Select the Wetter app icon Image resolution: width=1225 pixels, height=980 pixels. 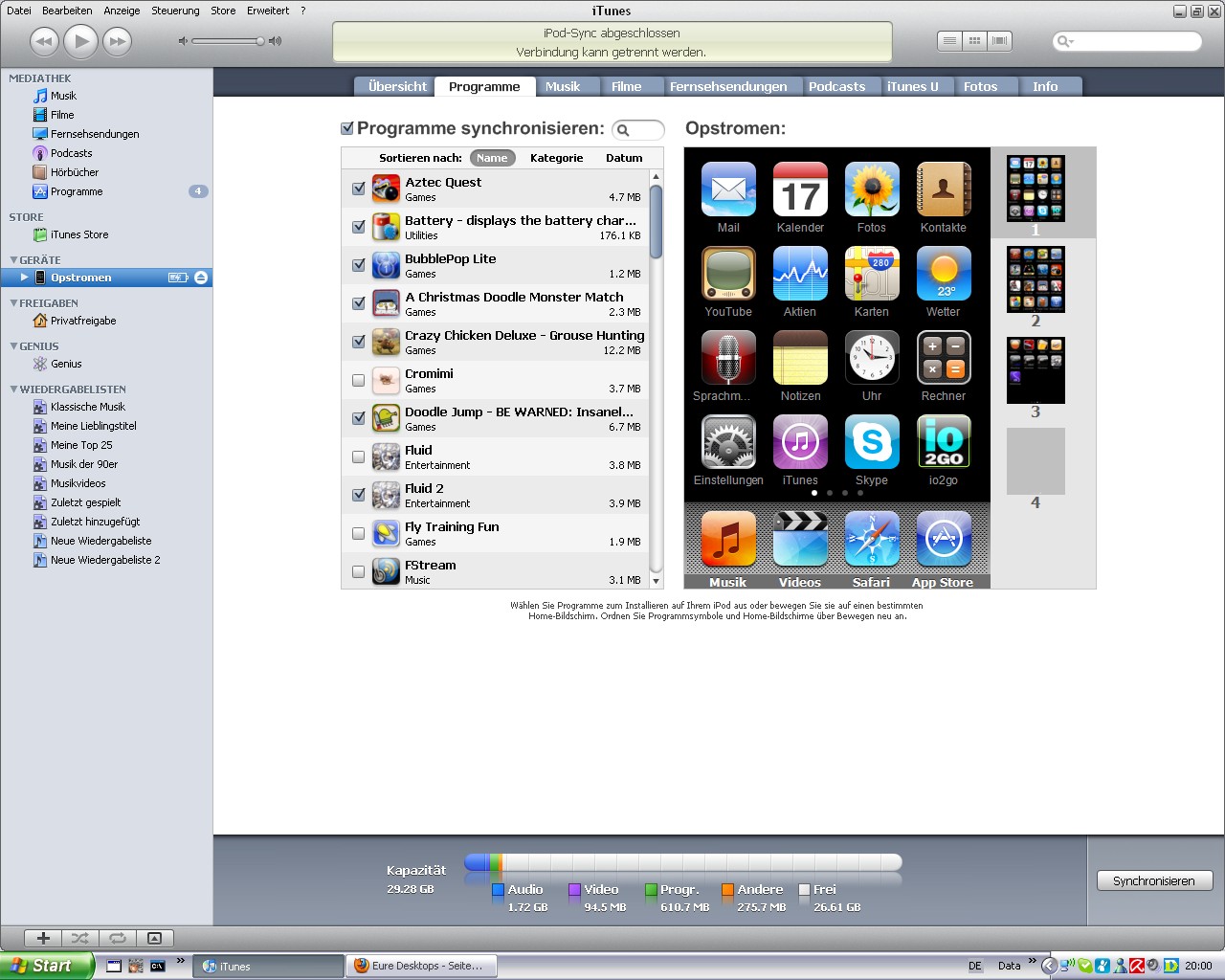pyautogui.click(x=944, y=274)
